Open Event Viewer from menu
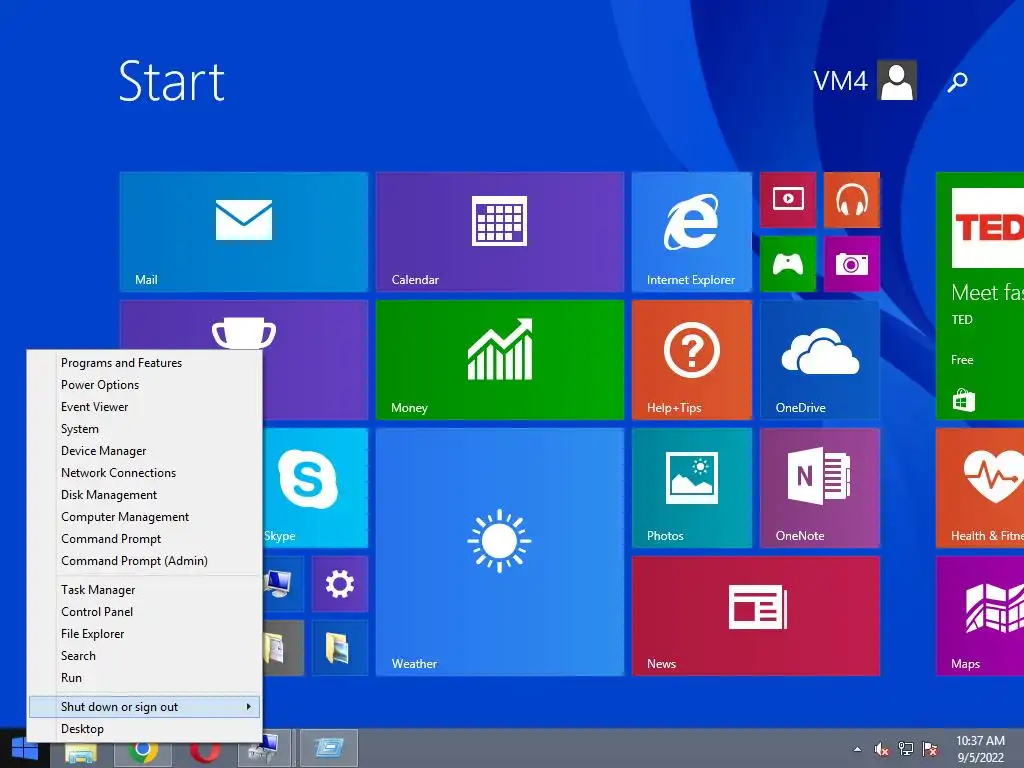The width and height of the screenshot is (1024, 768). coord(144,407)
